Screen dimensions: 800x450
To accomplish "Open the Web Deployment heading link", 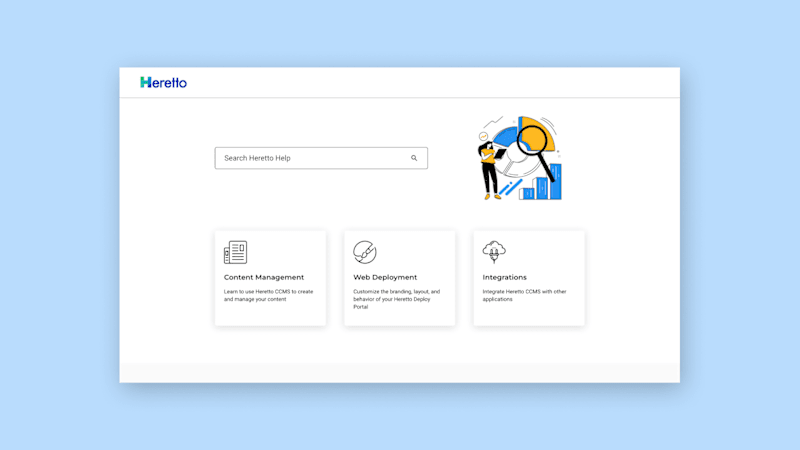I will tap(385, 277).
